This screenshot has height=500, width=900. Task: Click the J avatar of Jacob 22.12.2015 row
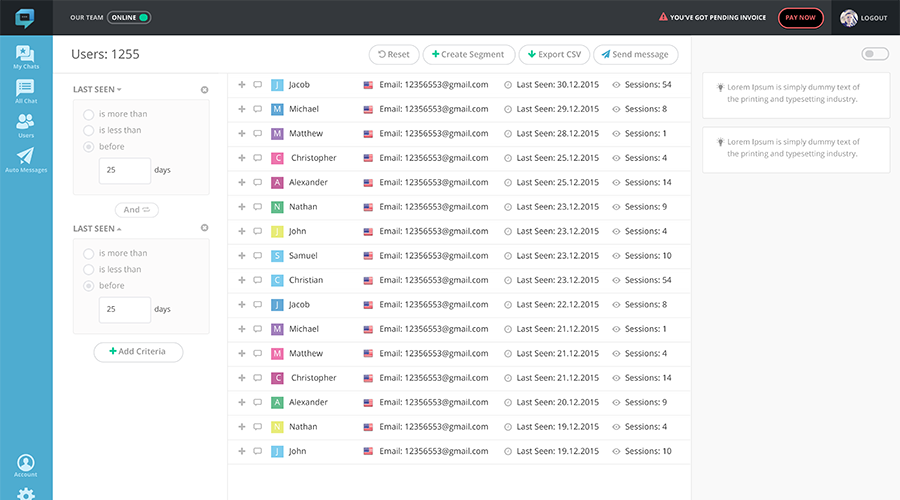pyautogui.click(x=277, y=305)
